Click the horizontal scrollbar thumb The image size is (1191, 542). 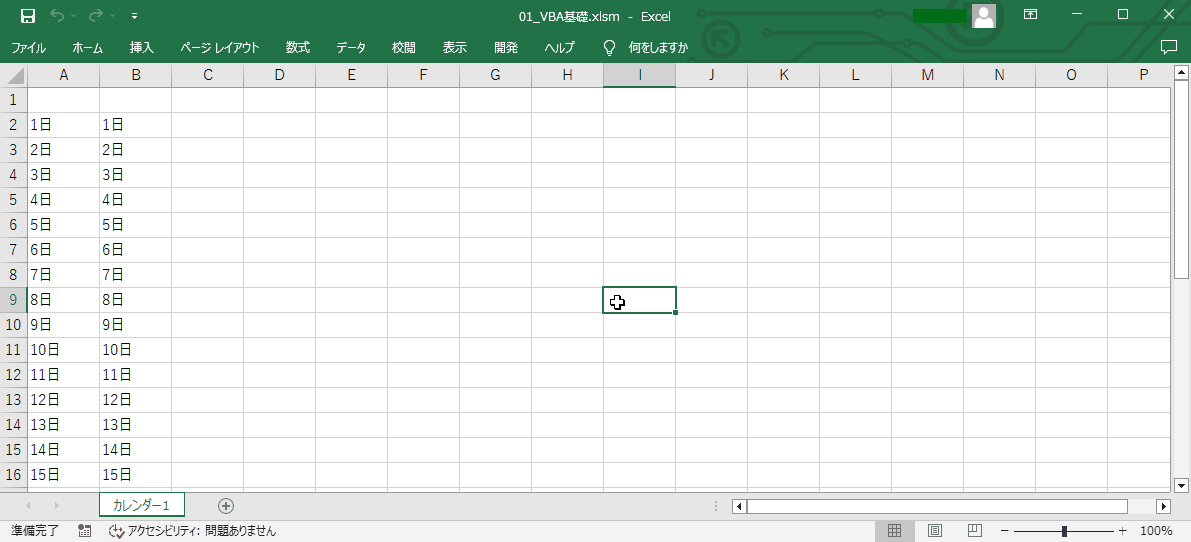coord(937,506)
